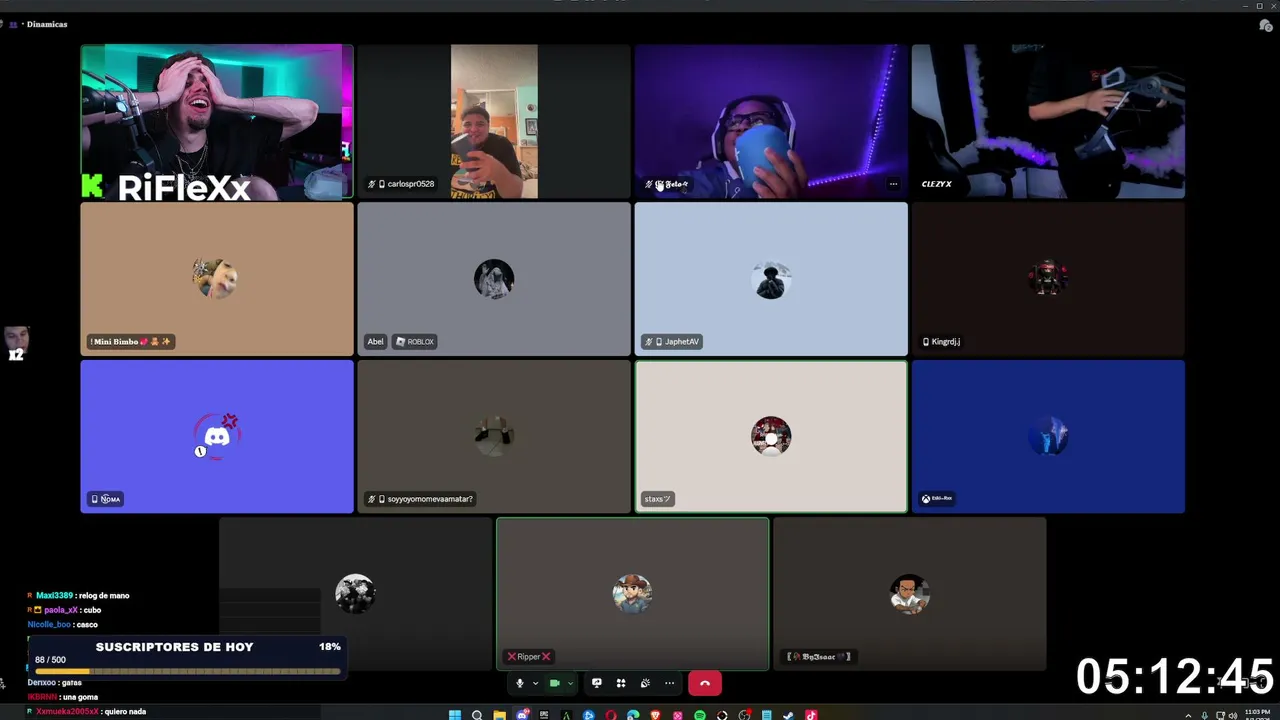Click the Mini Bimbo participant avatar

click(x=216, y=279)
